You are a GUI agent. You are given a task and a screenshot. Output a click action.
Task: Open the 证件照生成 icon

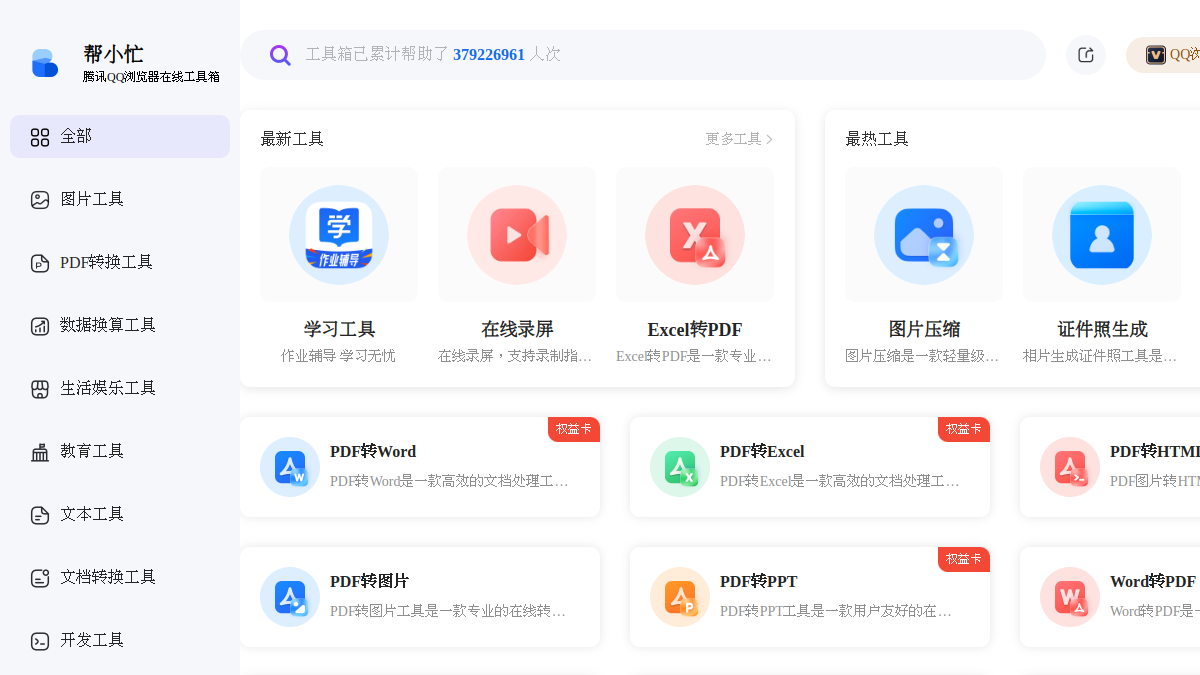coord(1102,235)
